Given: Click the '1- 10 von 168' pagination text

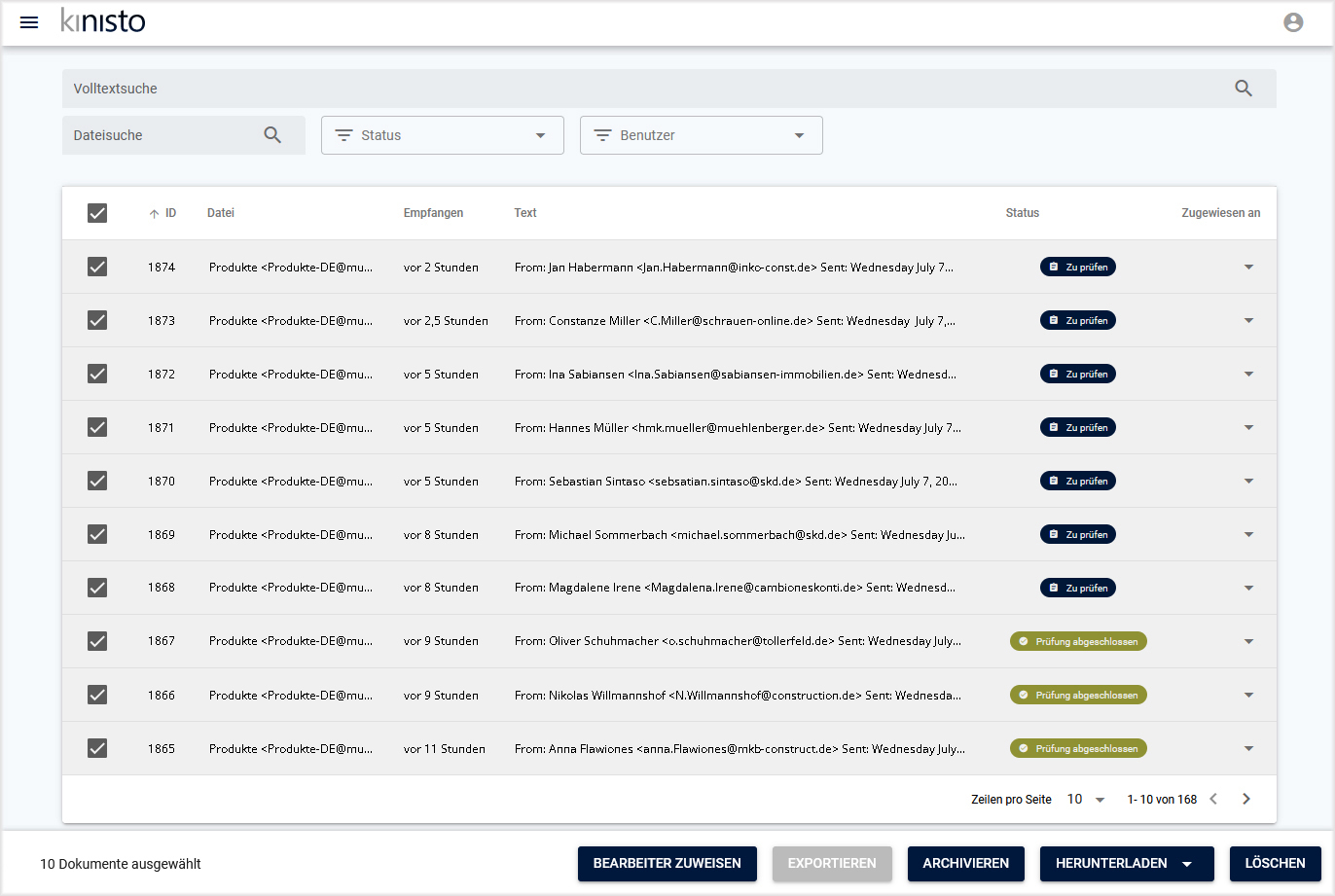Looking at the screenshot, I should click(1162, 800).
